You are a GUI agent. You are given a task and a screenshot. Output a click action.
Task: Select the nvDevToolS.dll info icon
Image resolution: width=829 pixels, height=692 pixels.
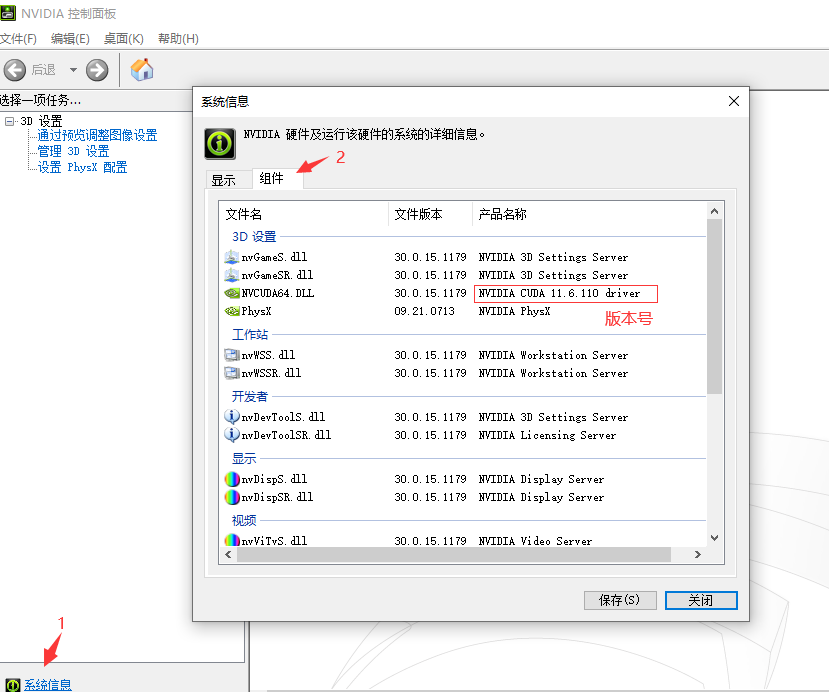point(232,417)
